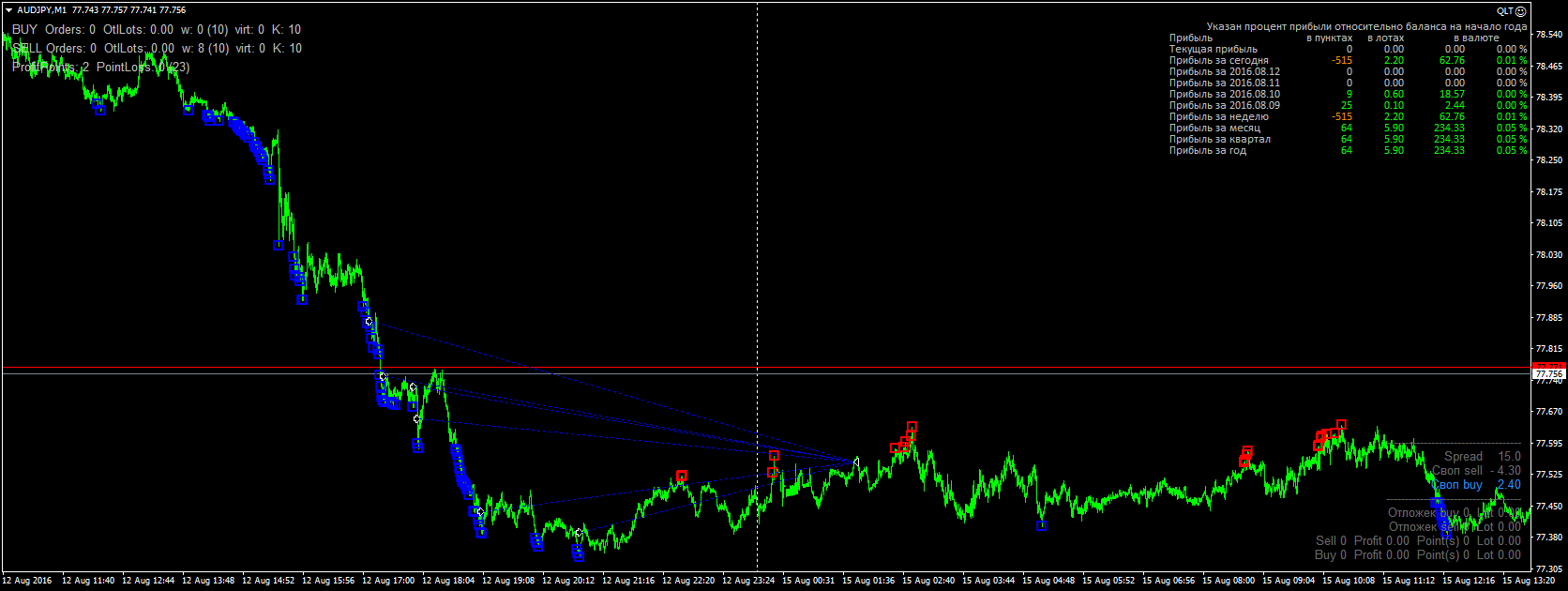
Task: Click the 'в лотах' column header
Action: (x=1386, y=38)
